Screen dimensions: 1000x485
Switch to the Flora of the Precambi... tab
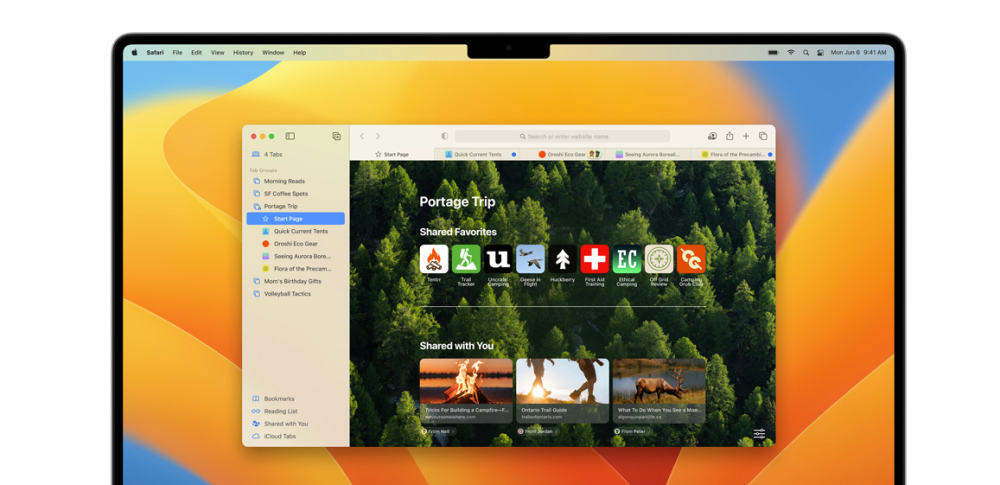(733, 154)
